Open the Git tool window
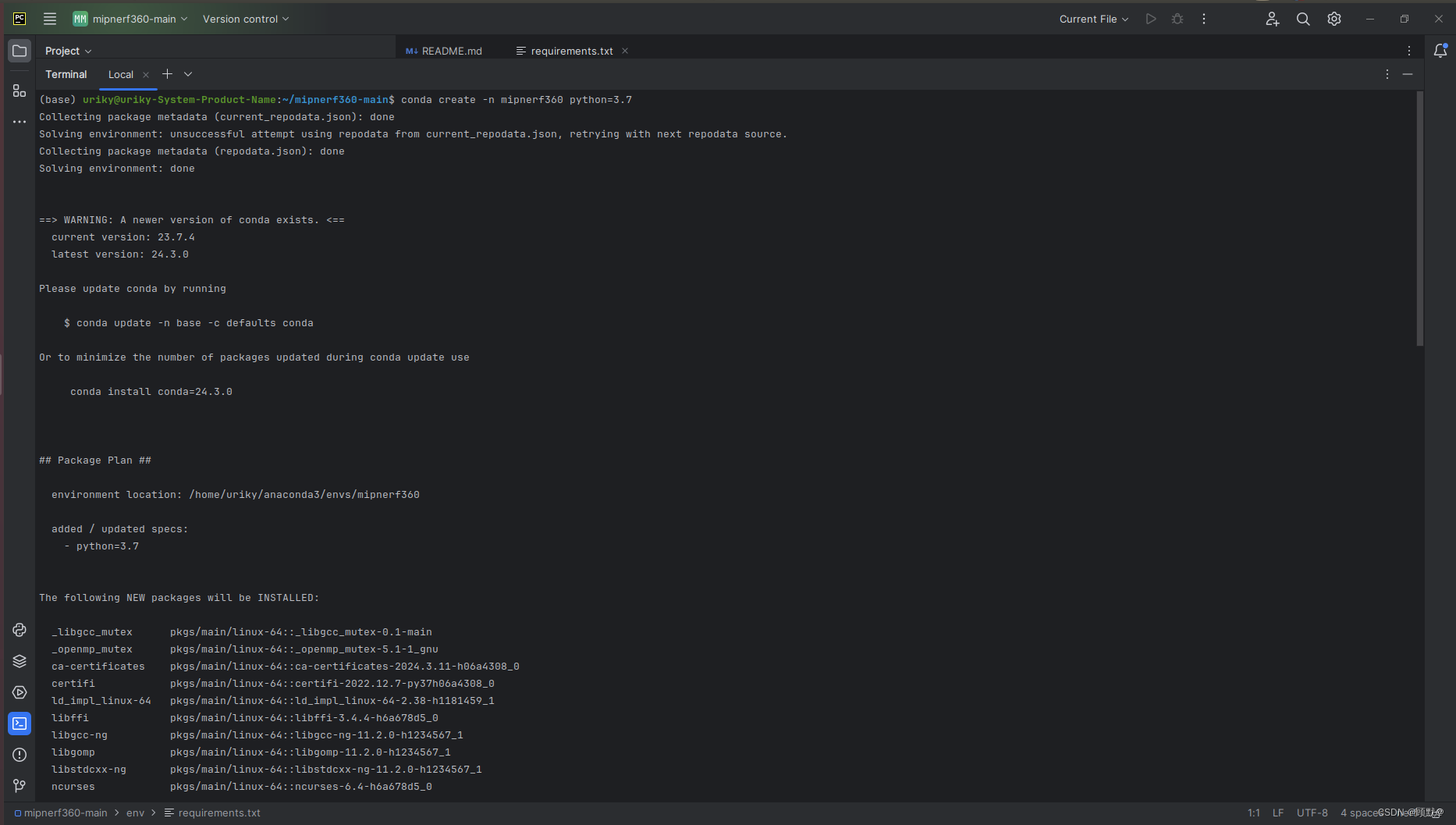 pyautogui.click(x=19, y=785)
